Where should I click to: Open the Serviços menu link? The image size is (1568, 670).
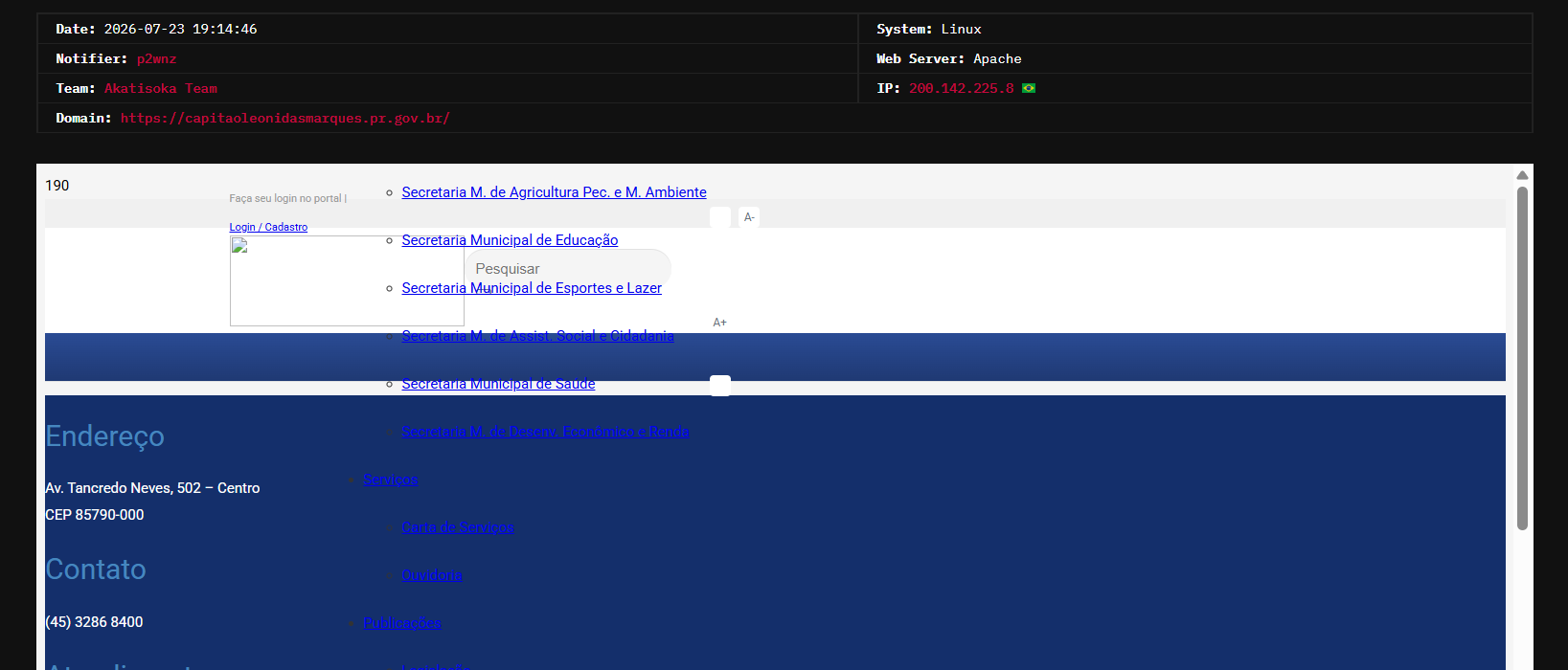tap(391, 480)
